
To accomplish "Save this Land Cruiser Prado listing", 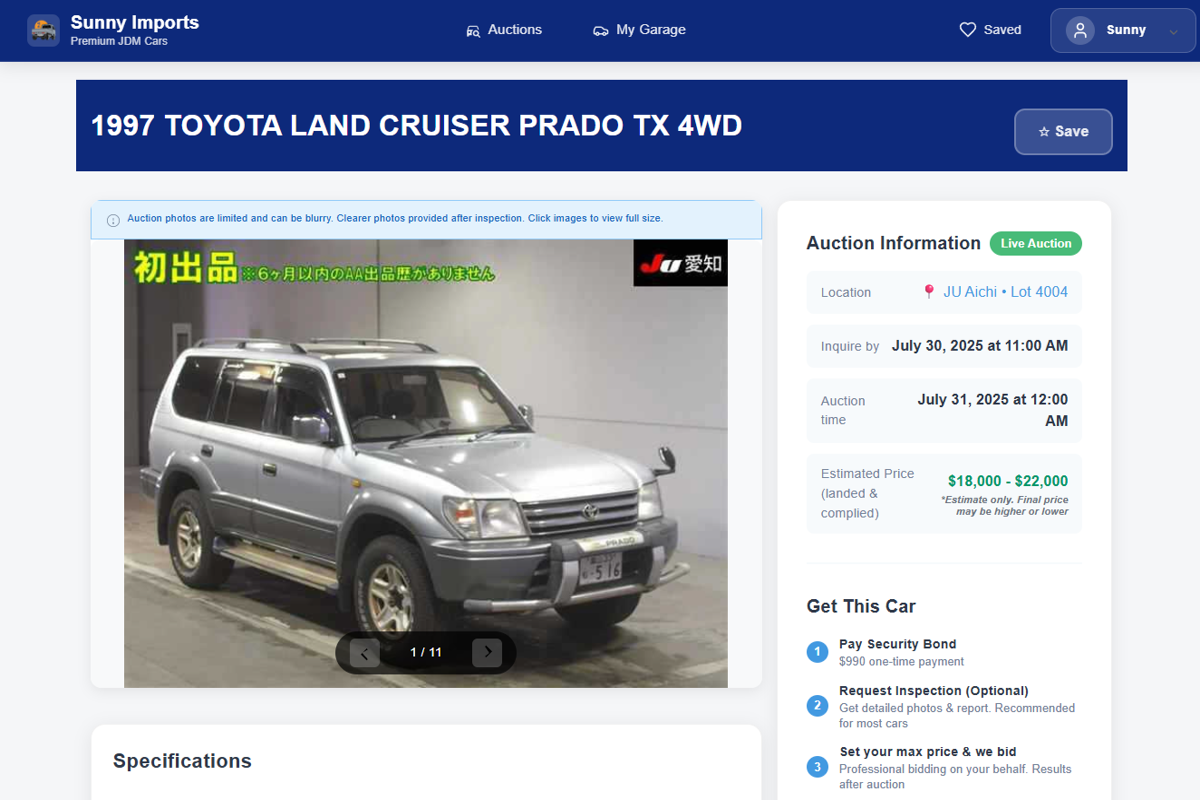I will click(x=1063, y=131).
